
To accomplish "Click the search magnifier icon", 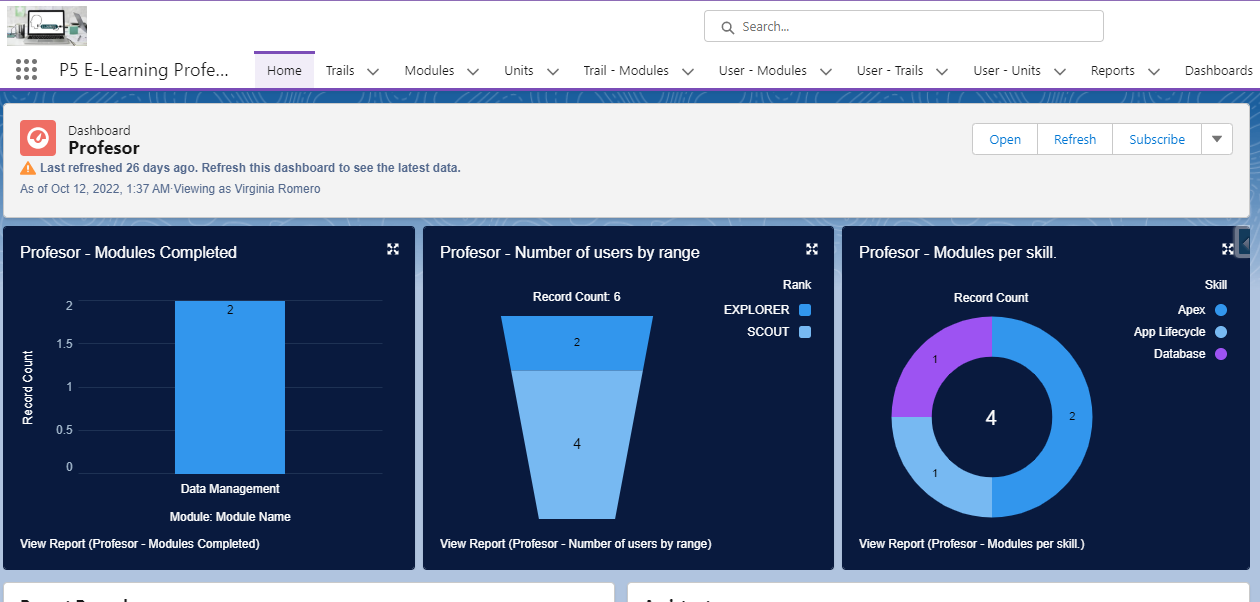I will (728, 27).
